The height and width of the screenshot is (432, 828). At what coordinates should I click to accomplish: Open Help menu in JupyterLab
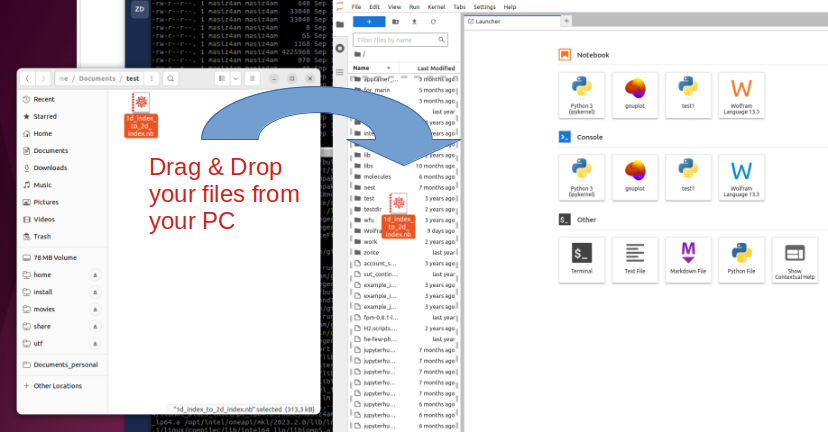tap(510, 7)
